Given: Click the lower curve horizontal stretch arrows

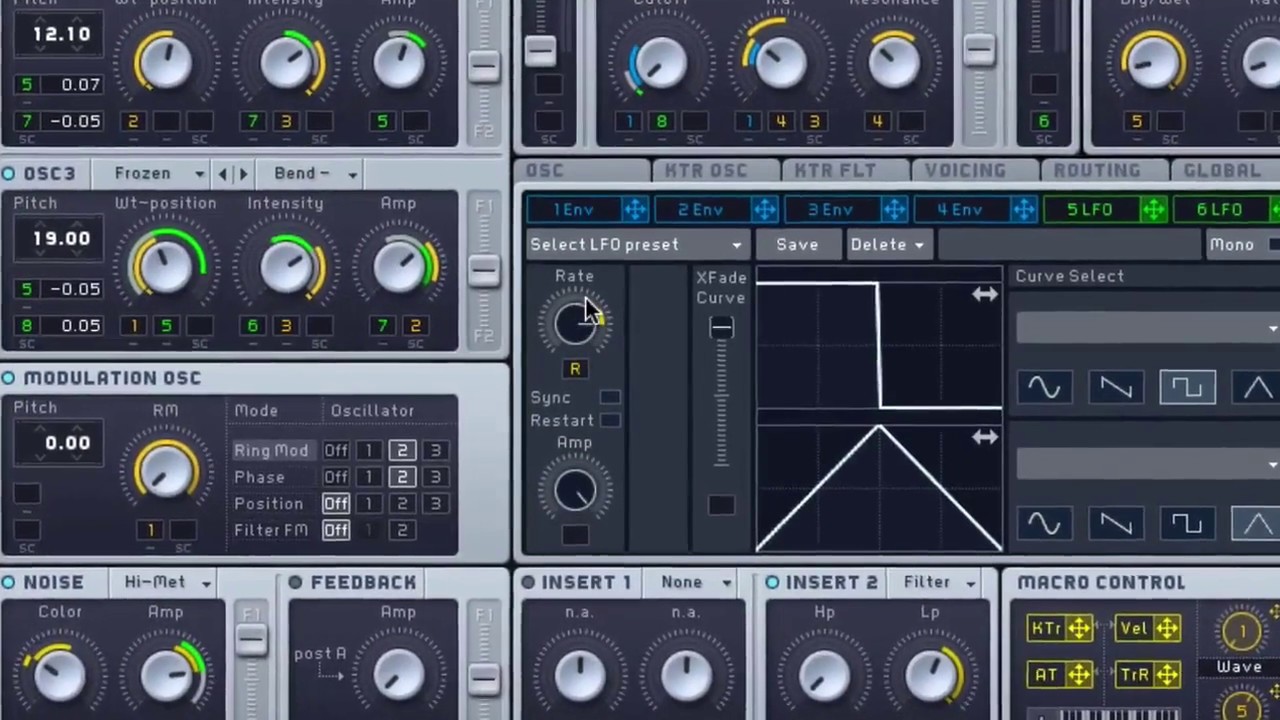Looking at the screenshot, I should click(x=985, y=437).
